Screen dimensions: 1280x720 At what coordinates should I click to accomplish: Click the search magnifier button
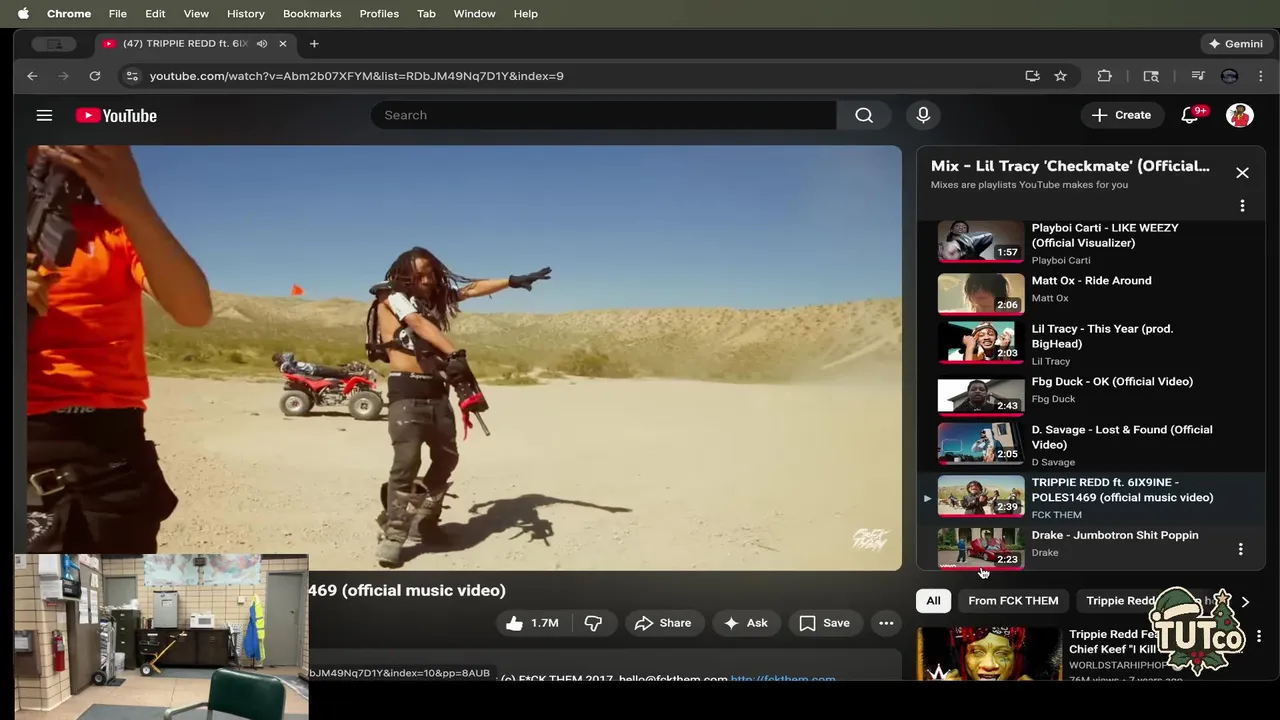coord(864,115)
